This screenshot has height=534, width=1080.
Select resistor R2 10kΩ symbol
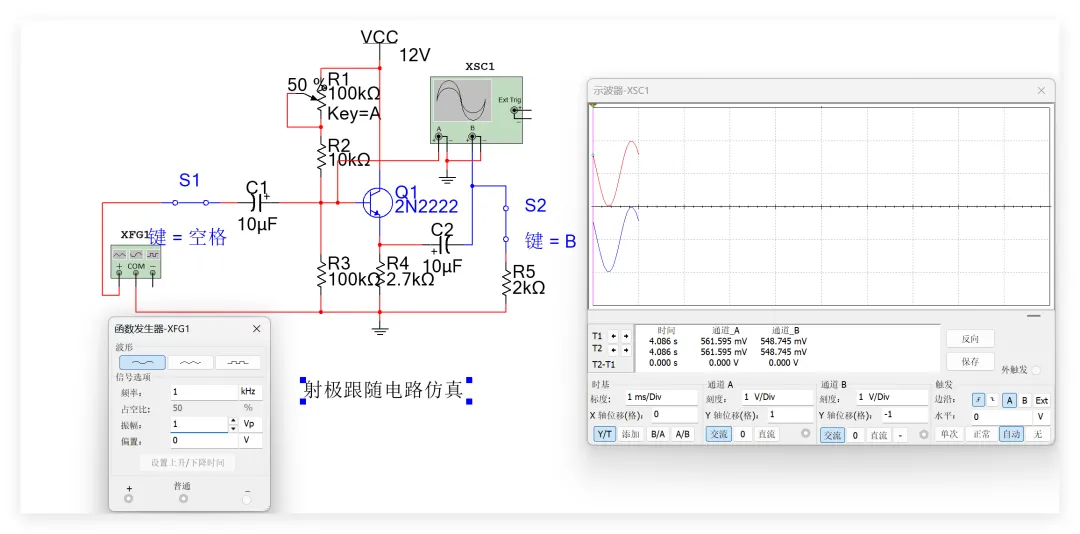pyautogui.click(x=321, y=156)
